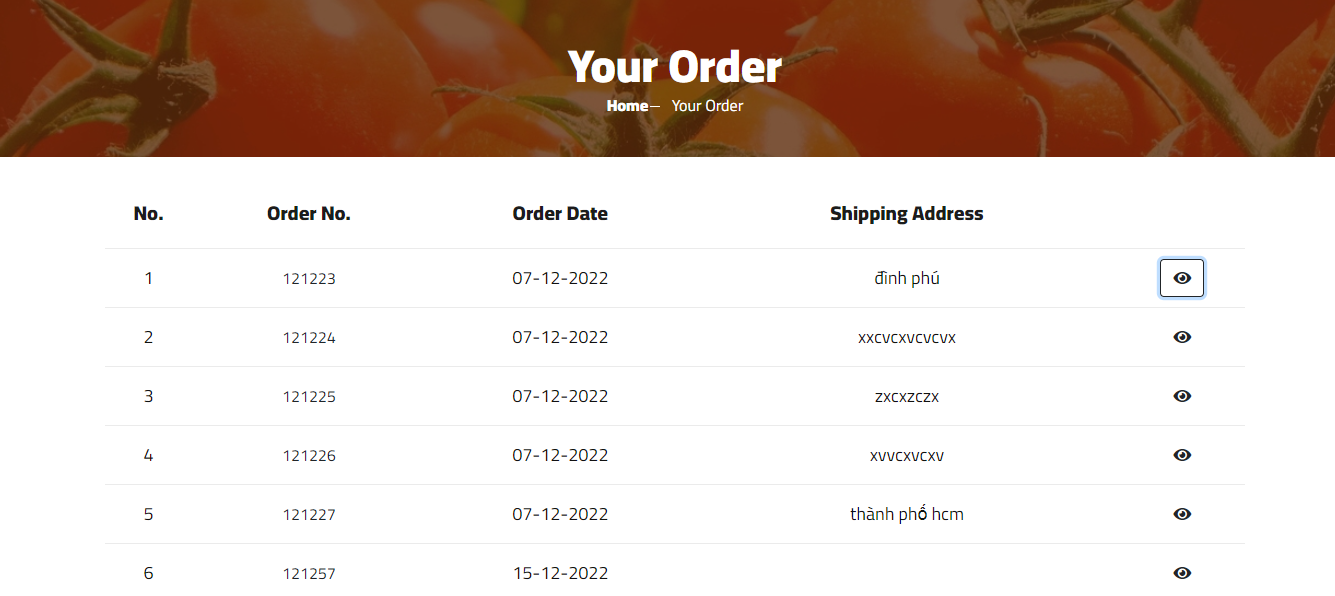The image size is (1335, 596).
Task: Navigate using the Home breadcrumb link
Action: (628, 105)
